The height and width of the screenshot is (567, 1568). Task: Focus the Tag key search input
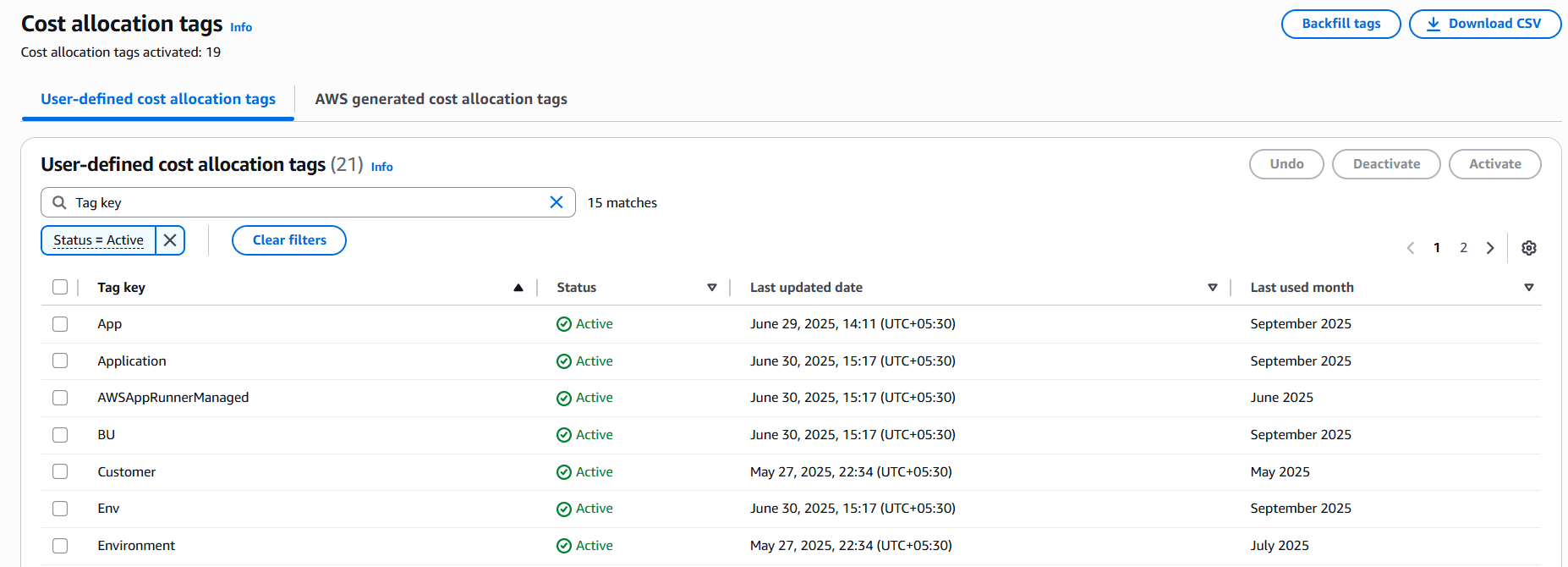click(x=304, y=202)
